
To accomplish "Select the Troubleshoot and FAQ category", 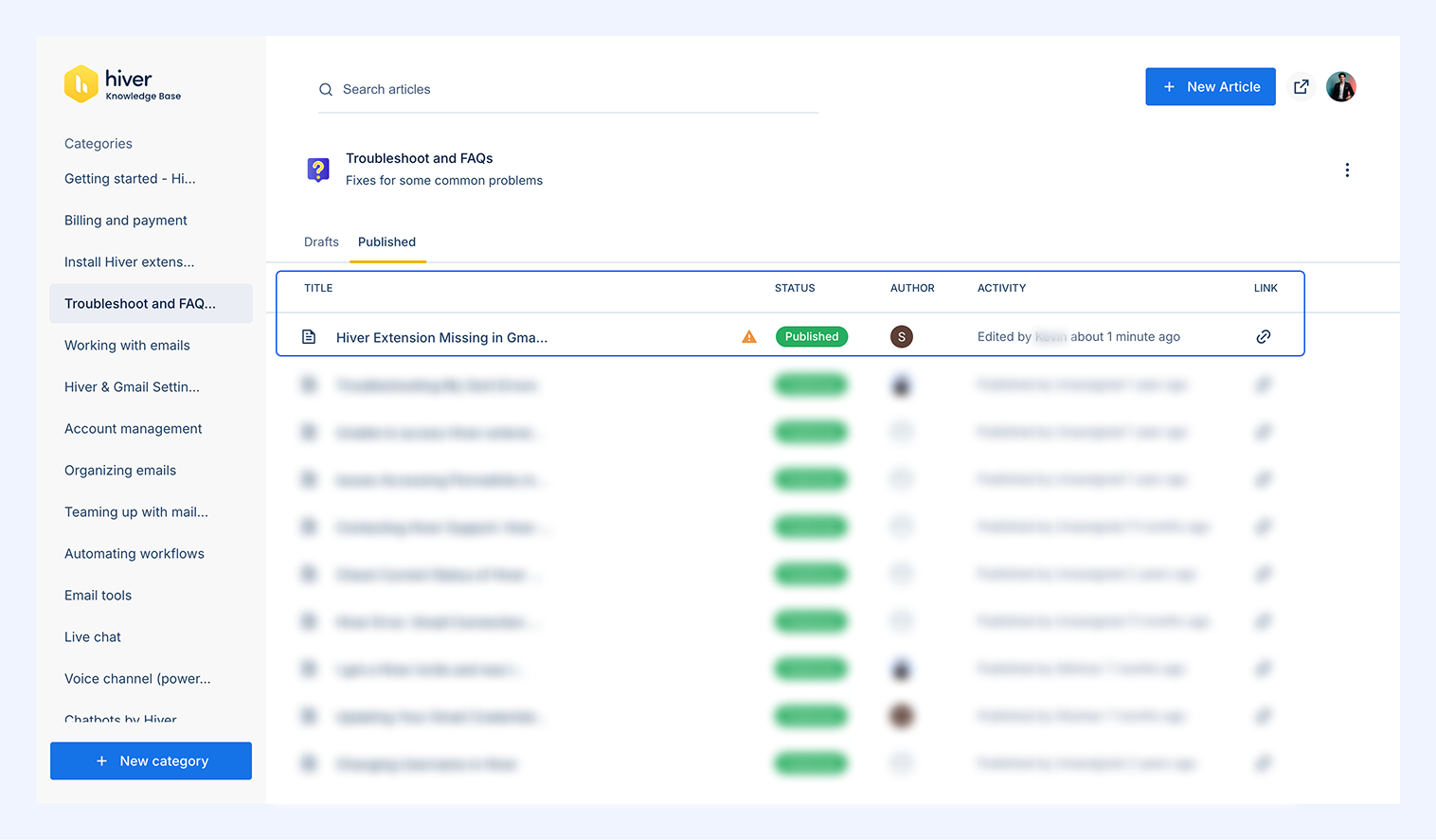I will pos(152,304).
